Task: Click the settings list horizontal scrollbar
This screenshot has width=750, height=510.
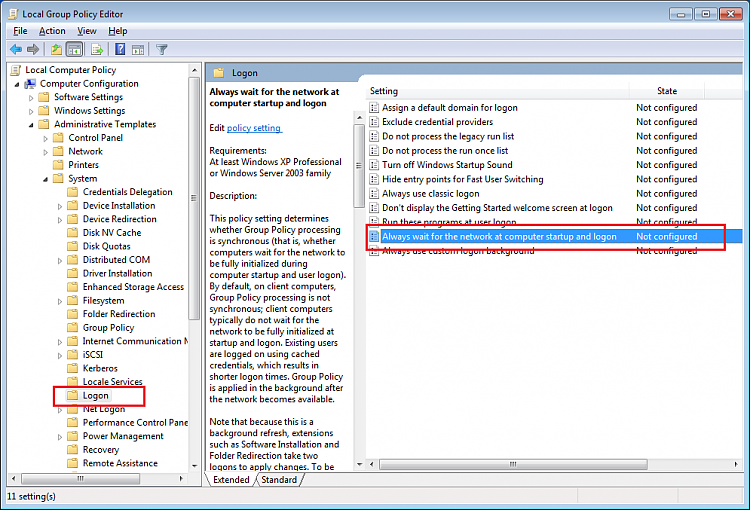Action: coord(513,464)
